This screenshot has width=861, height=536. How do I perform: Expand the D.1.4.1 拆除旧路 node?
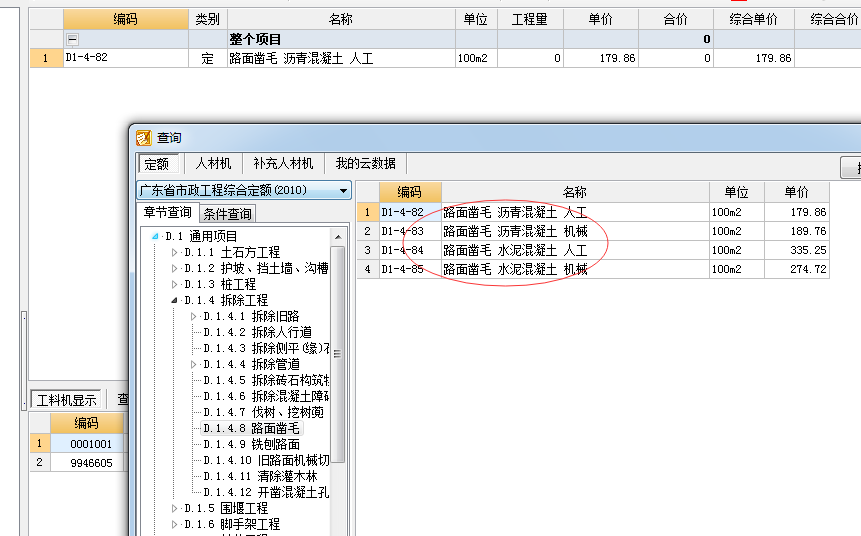point(193,316)
